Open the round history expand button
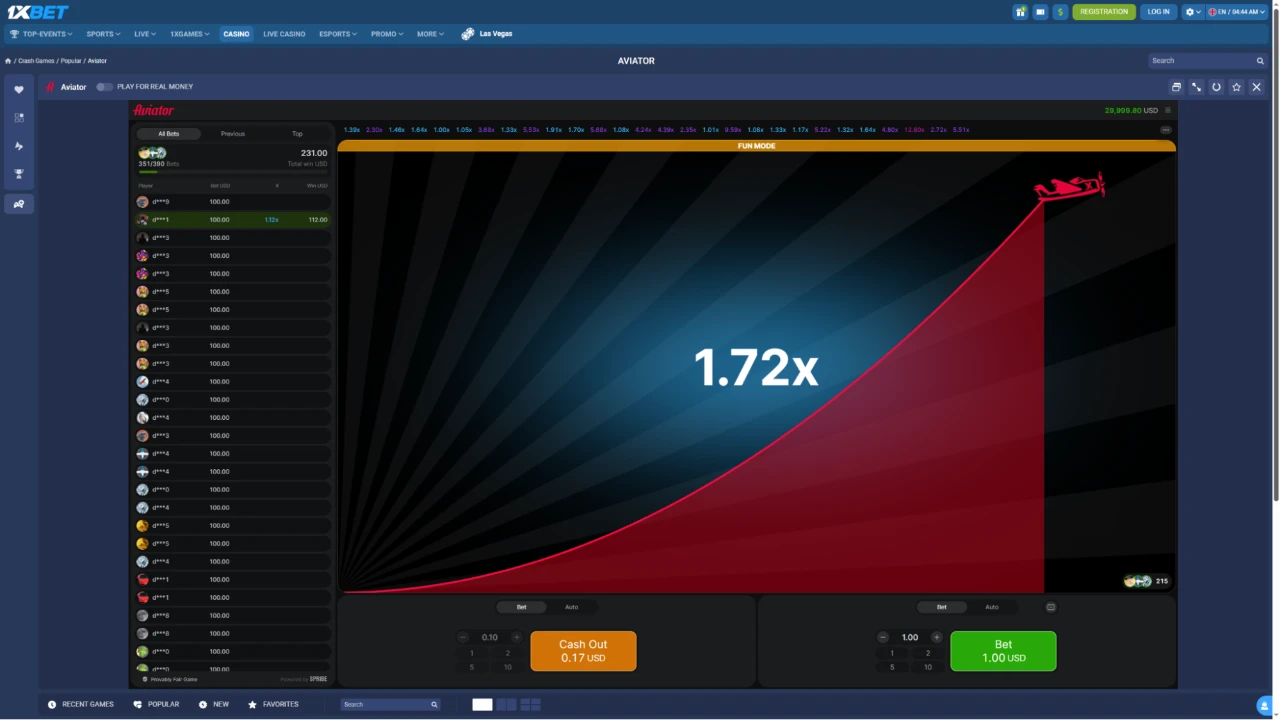This screenshot has width=1280, height=720. 1166,130
